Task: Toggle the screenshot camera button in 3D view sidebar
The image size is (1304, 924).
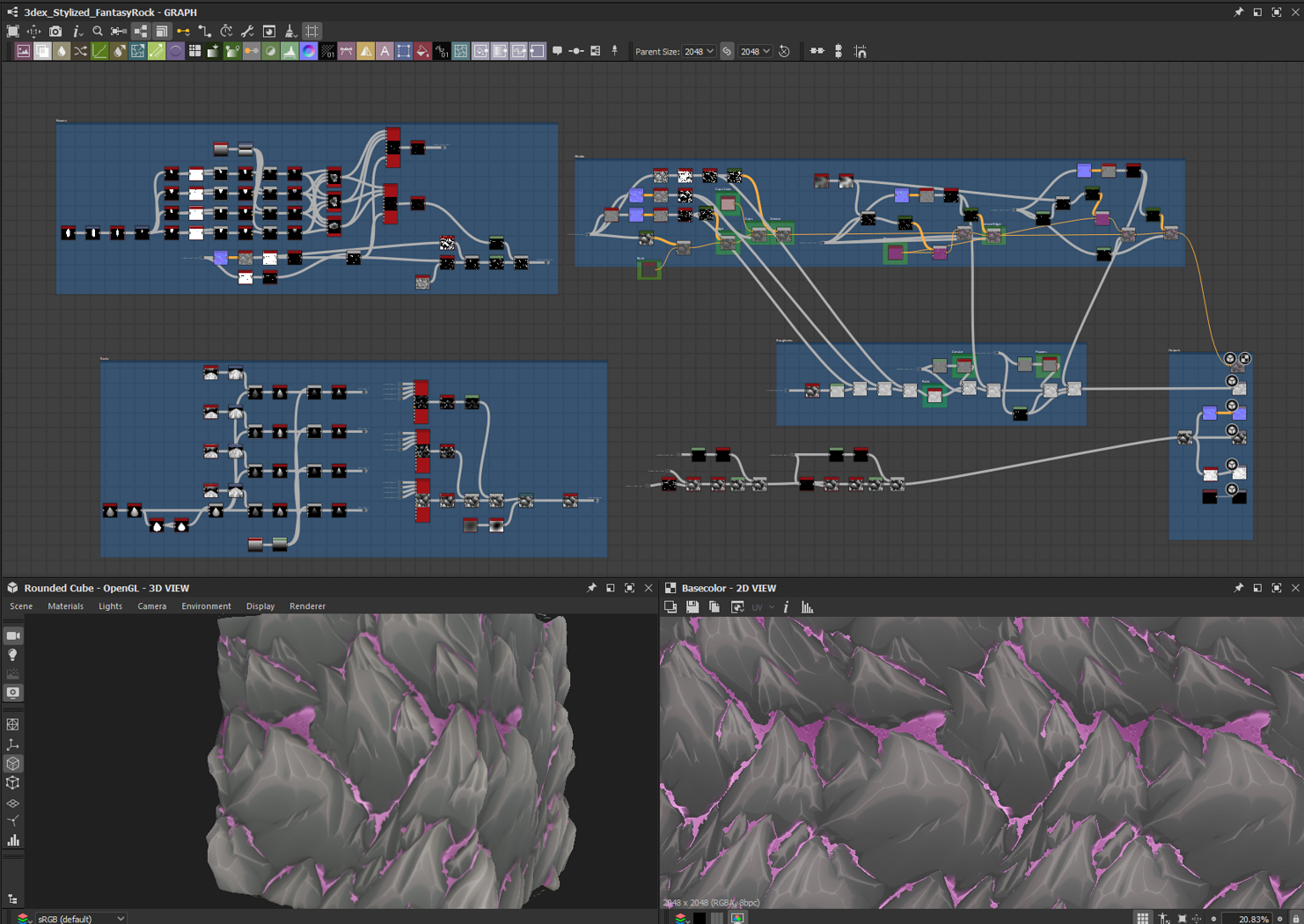Action: 13,693
